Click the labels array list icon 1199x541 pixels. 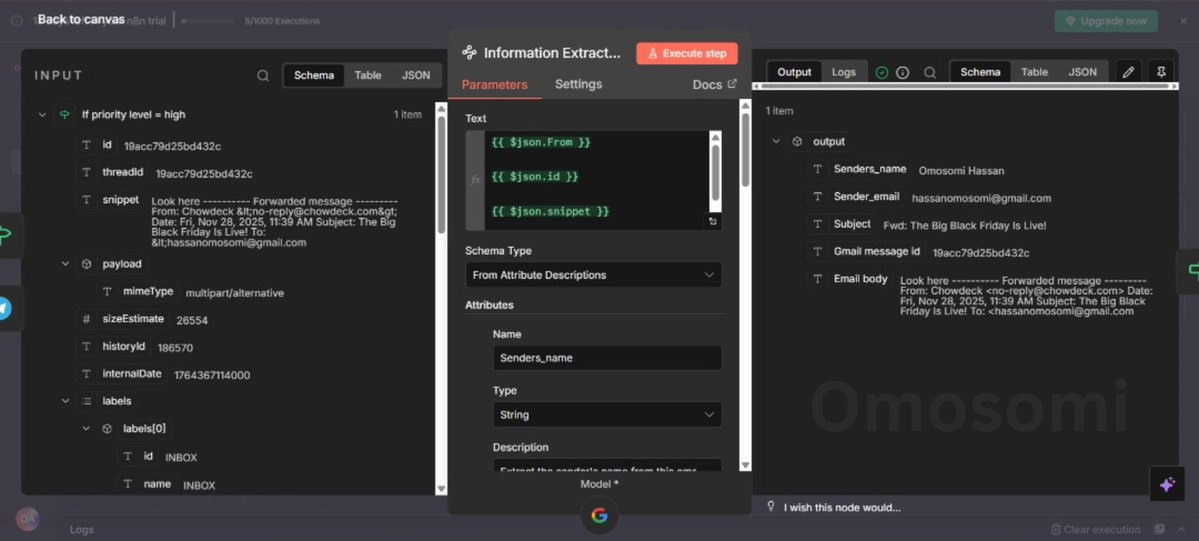click(86, 401)
